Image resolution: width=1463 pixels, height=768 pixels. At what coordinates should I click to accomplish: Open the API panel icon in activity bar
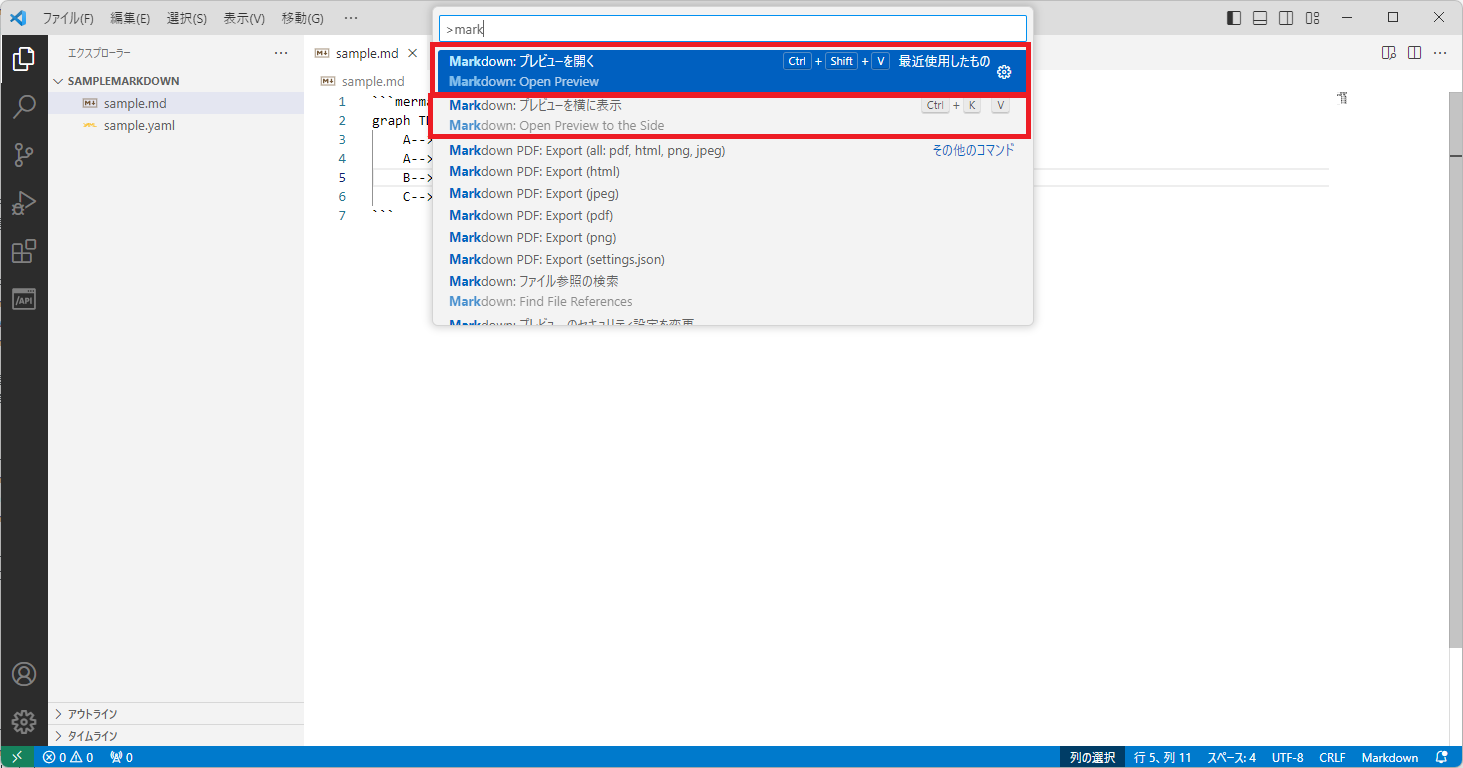click(24, 299)
